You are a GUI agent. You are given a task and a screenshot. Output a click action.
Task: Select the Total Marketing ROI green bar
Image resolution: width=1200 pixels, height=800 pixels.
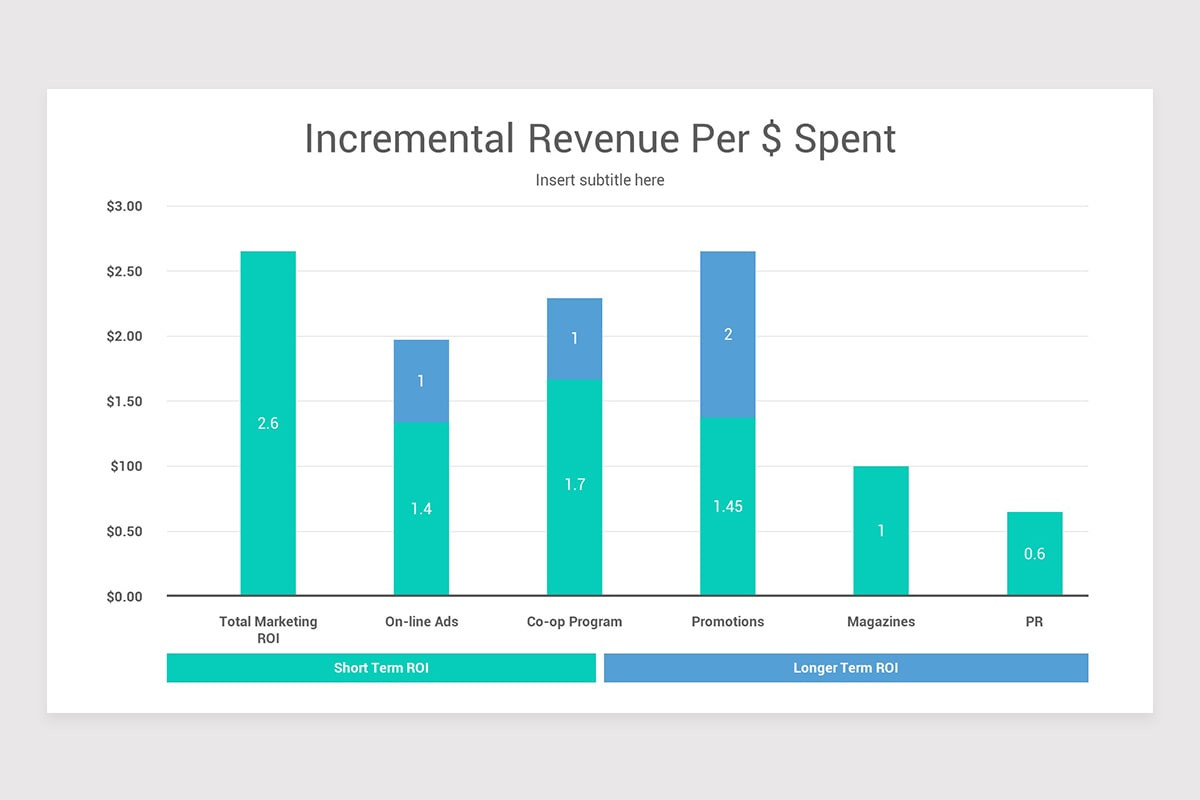click(x=268, y=423)
